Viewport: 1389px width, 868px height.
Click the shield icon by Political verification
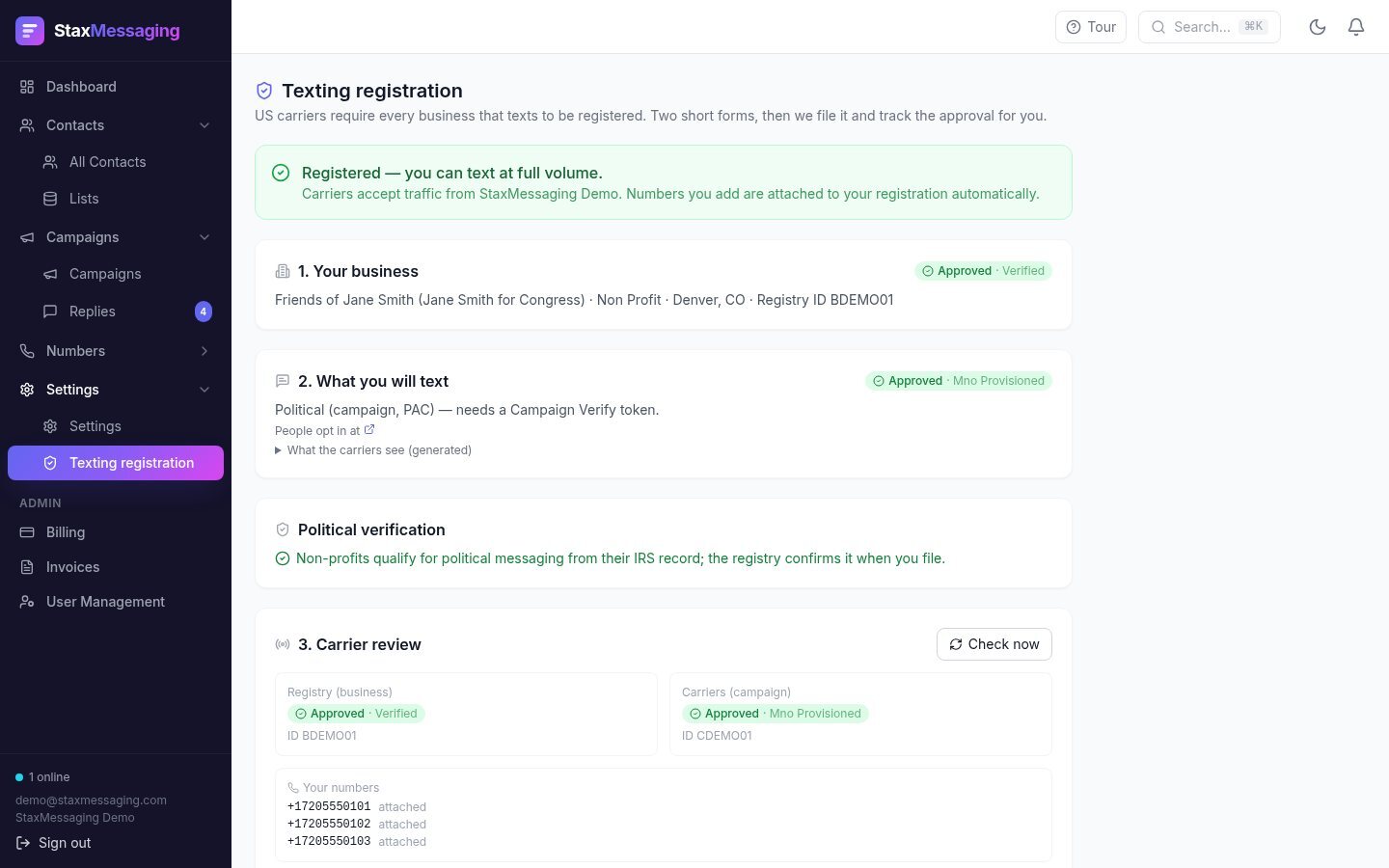[283, 529]
